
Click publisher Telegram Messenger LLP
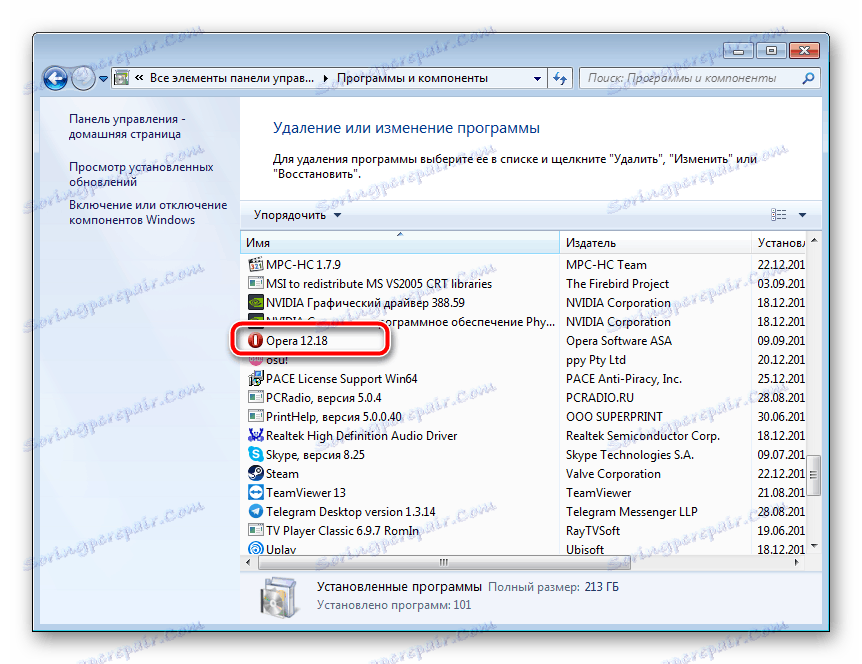click(x=632, y=512)
